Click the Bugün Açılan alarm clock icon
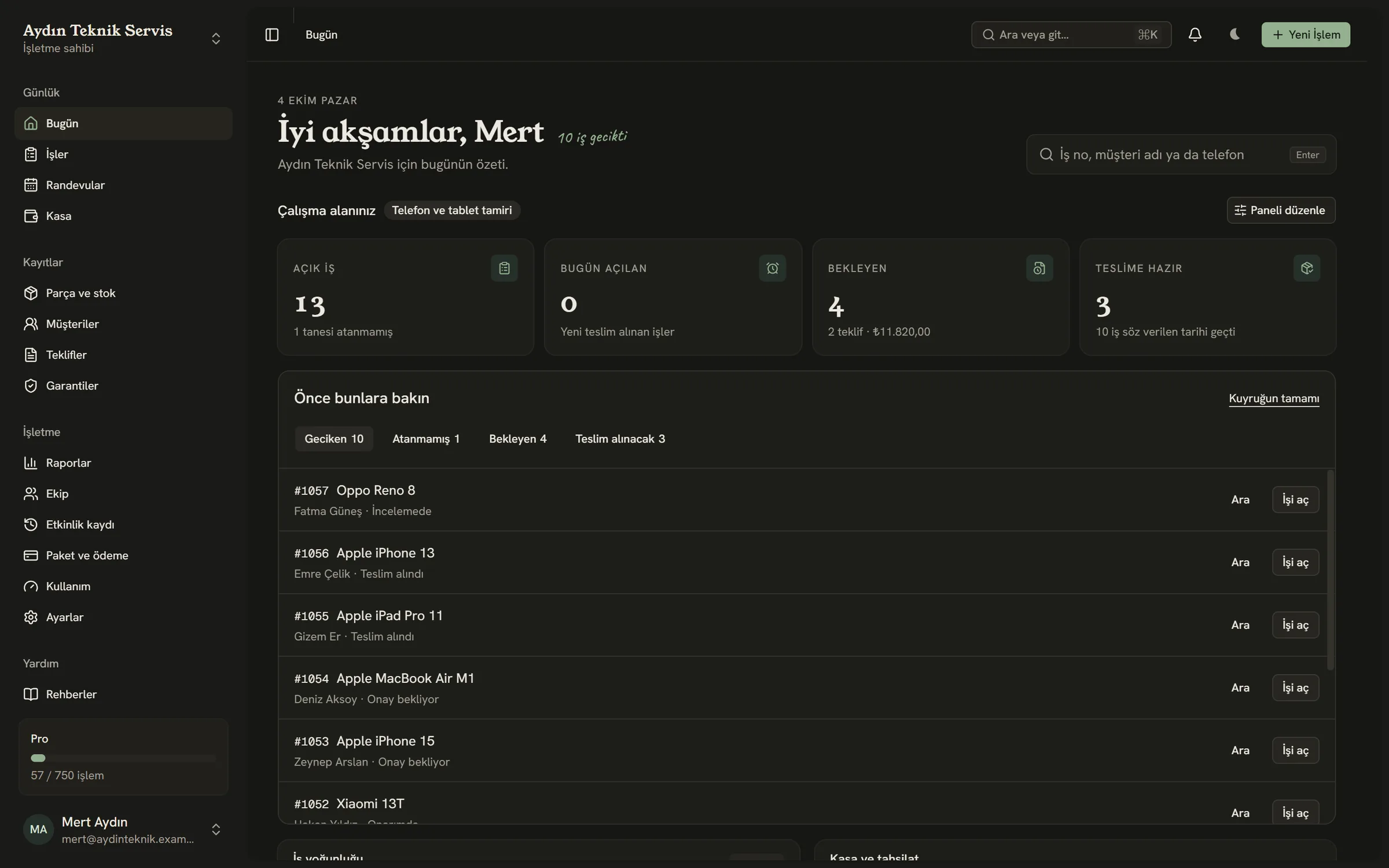The height and width of the screenshot is (868, 1389). click(772, 268)
